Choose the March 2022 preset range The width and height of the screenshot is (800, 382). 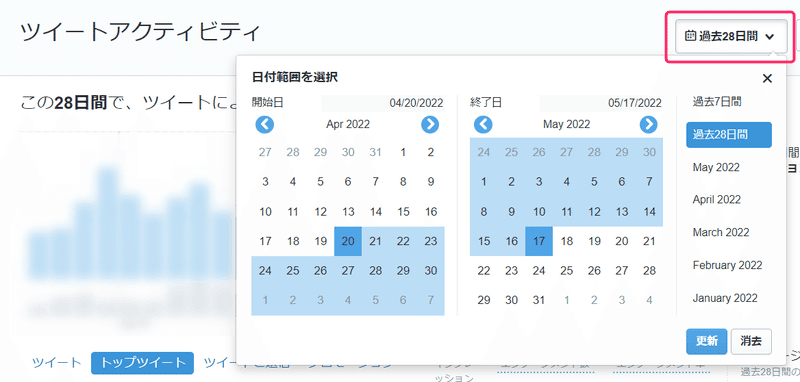click(x=720, y=233)
